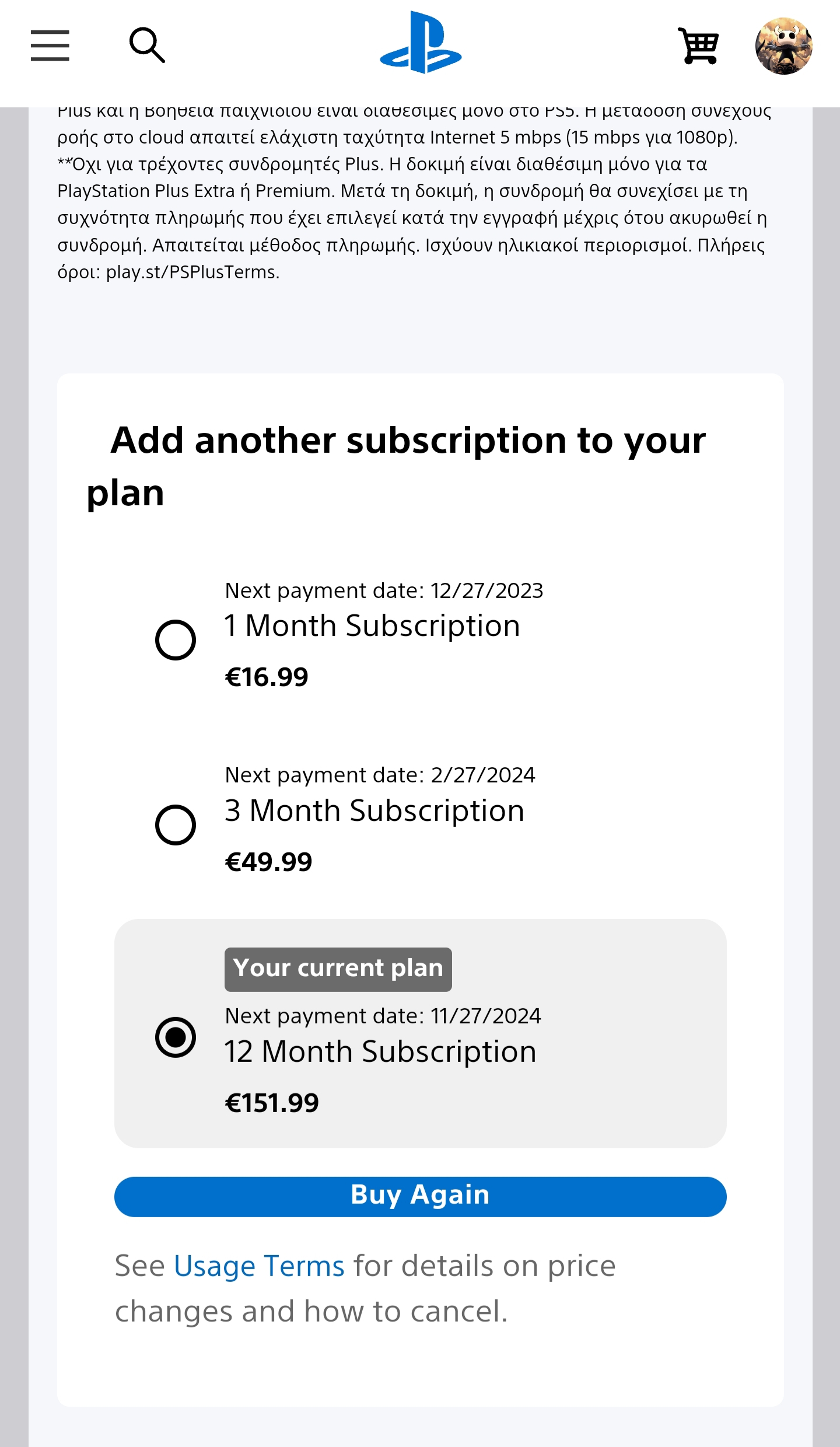840x1447 pixels.
Task: Go to the PlayStation logo home
Action: coord(421,43)
